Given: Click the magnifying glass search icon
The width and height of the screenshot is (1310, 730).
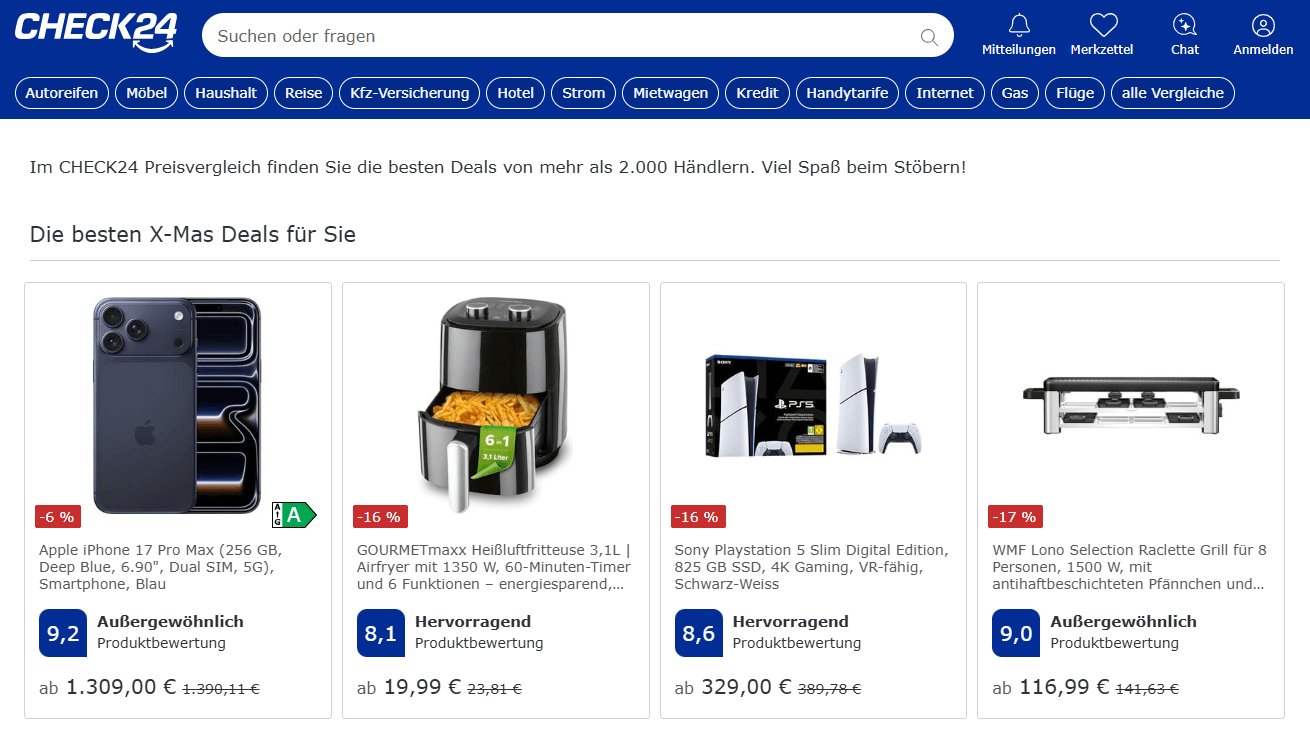Looking at the screenshot, I should coord(929,37).
